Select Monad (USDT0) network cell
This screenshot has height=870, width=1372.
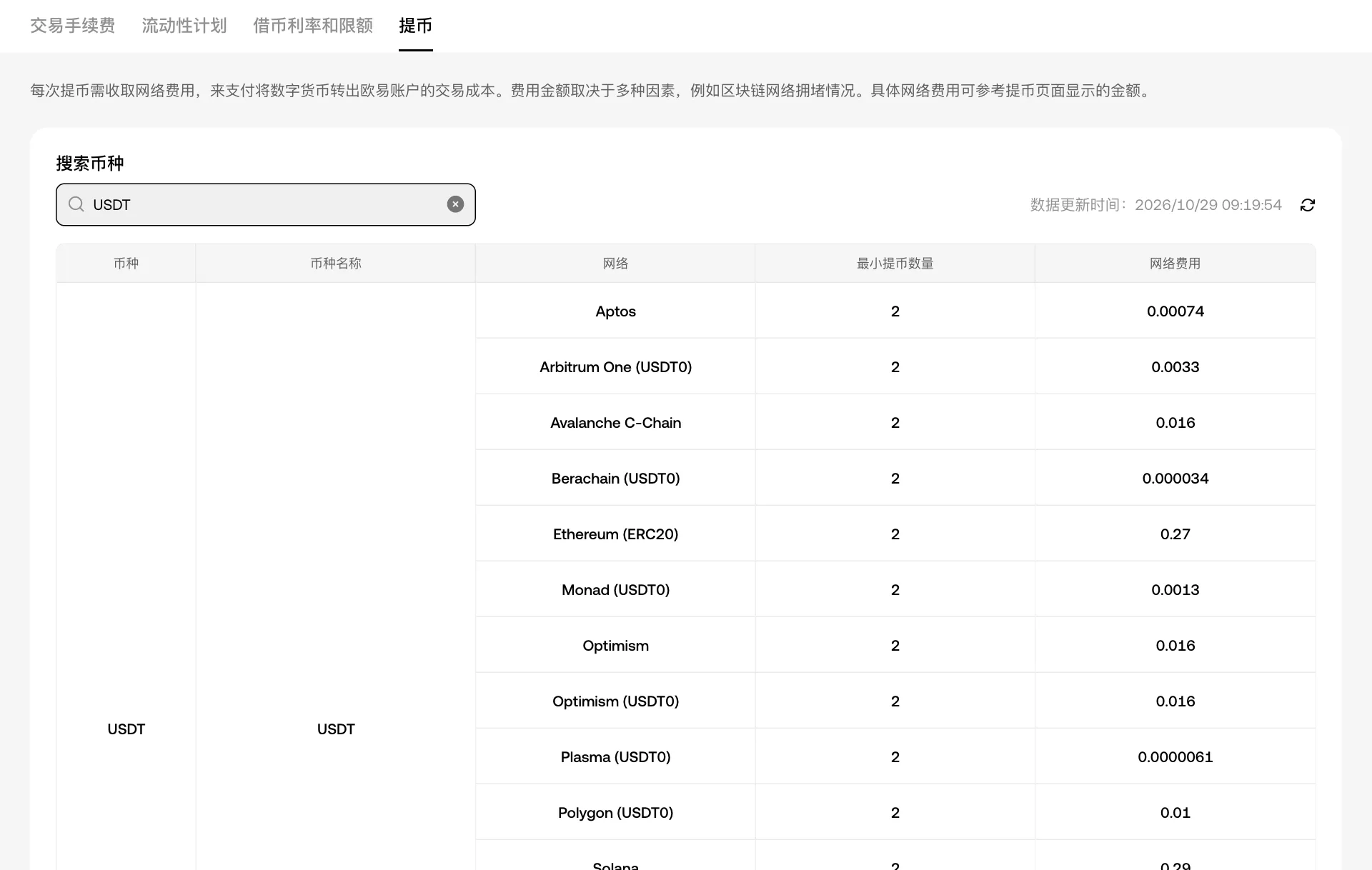[x=615, y=589]
